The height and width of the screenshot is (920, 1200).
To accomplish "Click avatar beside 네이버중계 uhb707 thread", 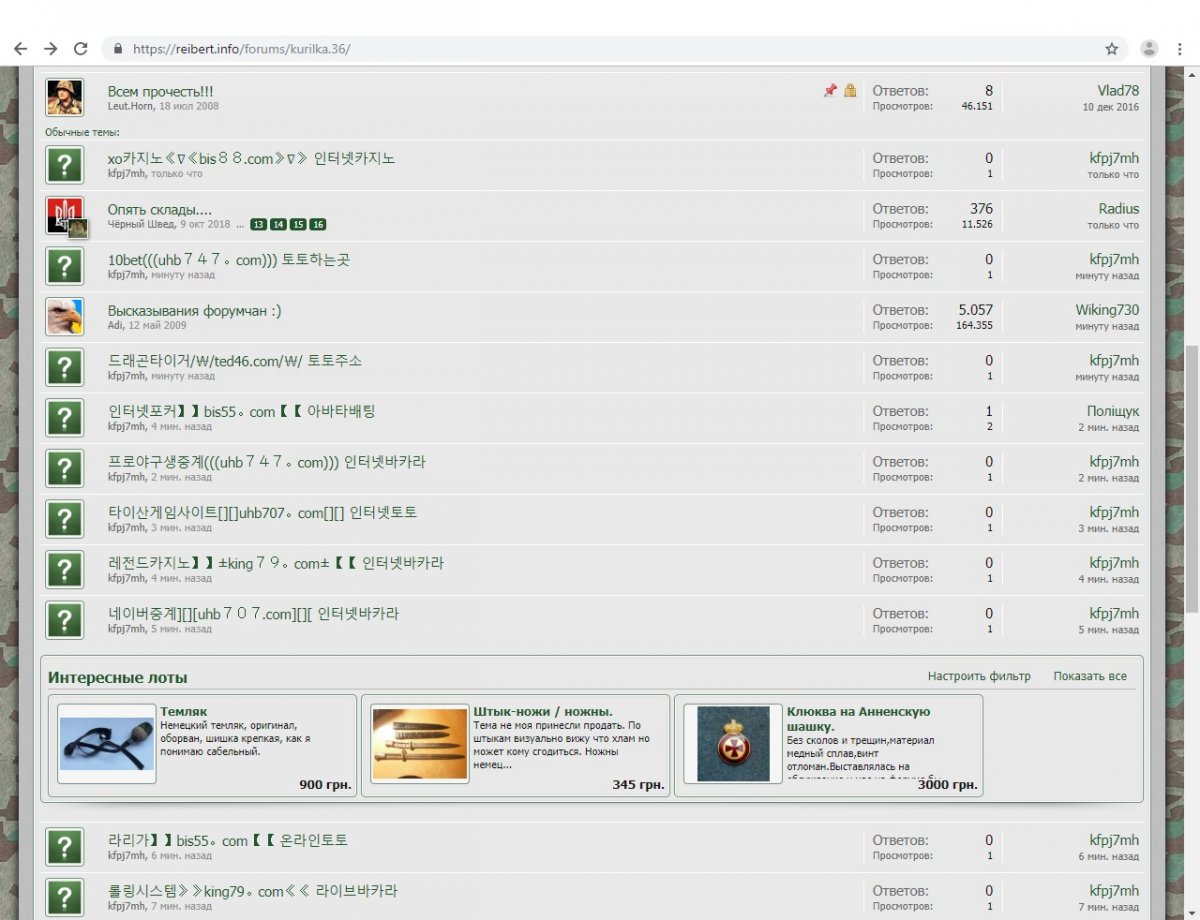I will click(x=65, y=620).
